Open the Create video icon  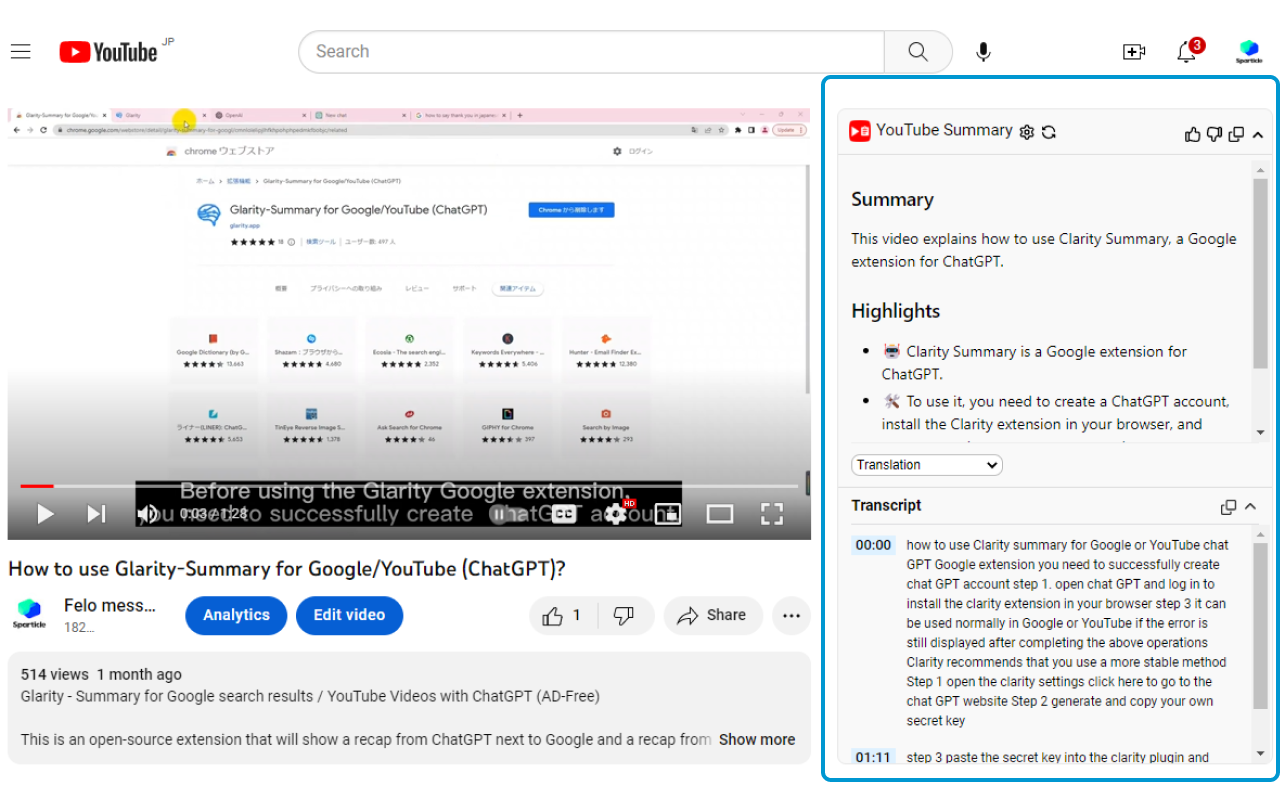[x=1134, y=52]
